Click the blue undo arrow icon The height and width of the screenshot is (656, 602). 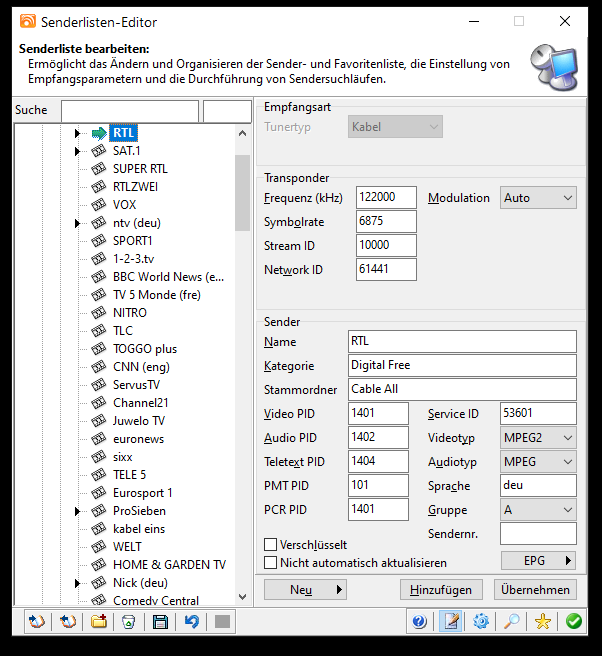191,622
